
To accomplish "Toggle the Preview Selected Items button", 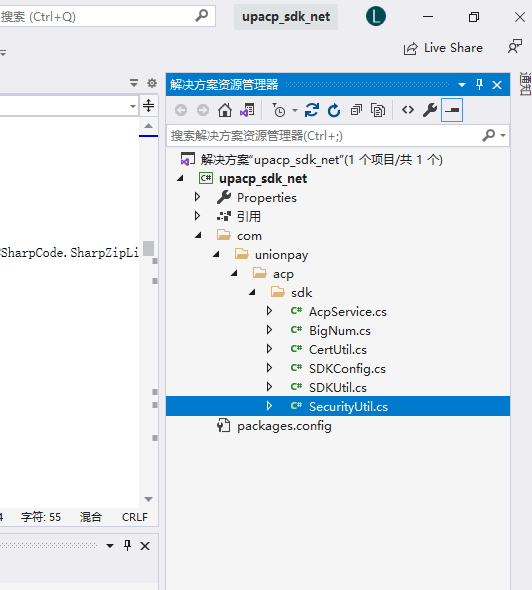I will [x=451, y=110].
